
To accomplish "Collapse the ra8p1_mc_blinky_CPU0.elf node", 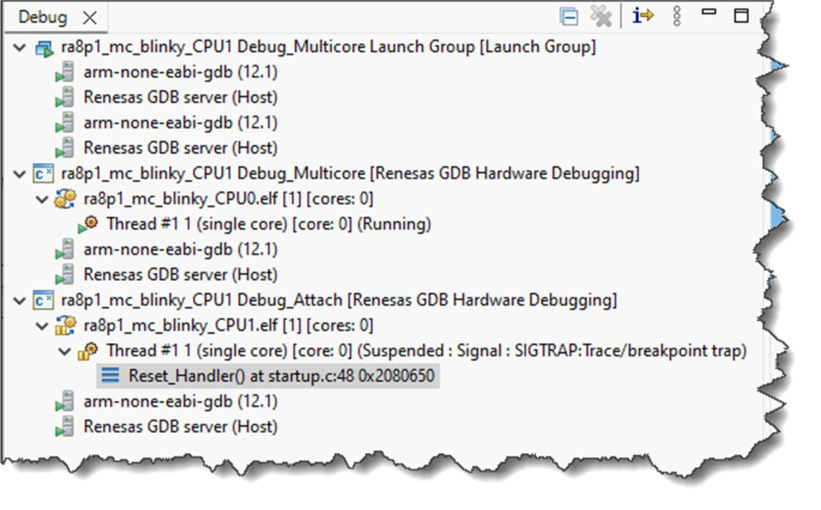I will [42, 199].
